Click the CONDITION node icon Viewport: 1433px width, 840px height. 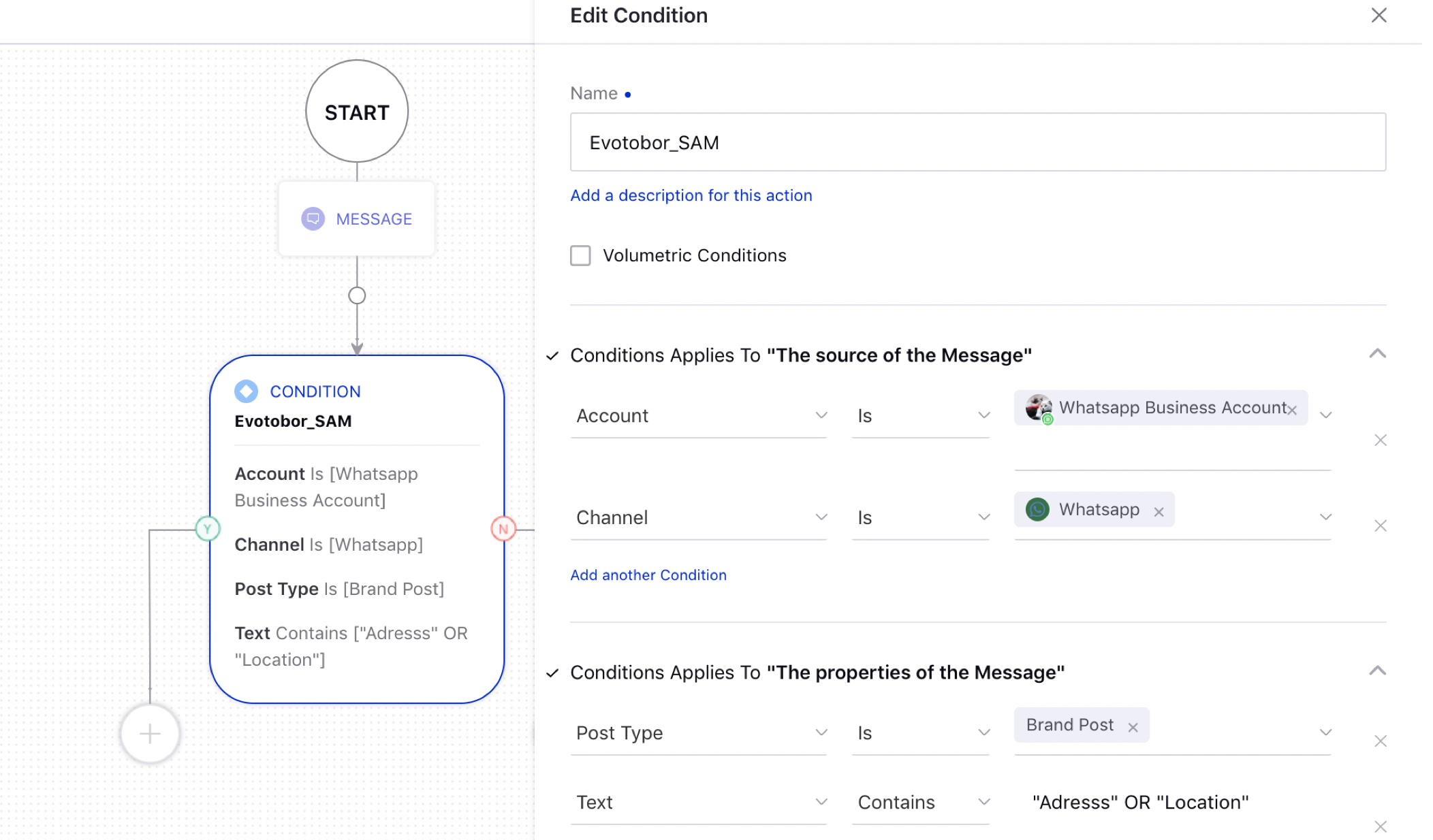(x=246, y=391)
